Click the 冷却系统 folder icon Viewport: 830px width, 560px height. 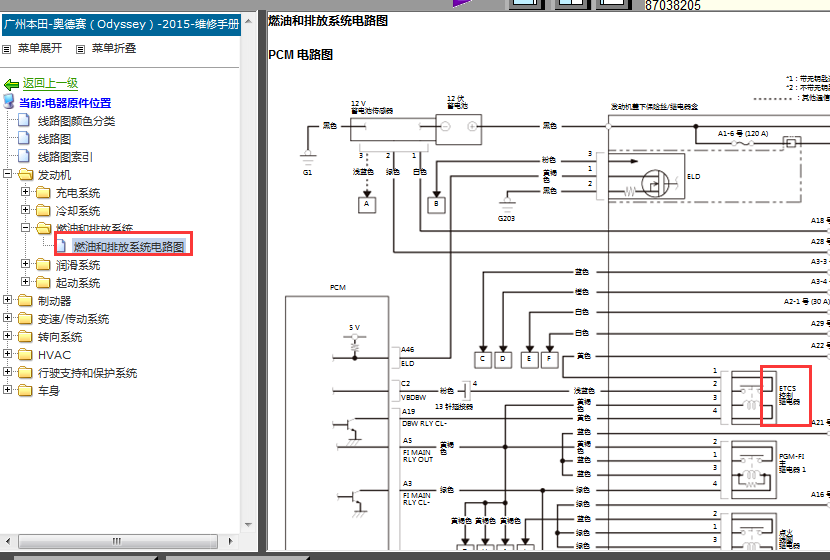[x=43, y=211]
